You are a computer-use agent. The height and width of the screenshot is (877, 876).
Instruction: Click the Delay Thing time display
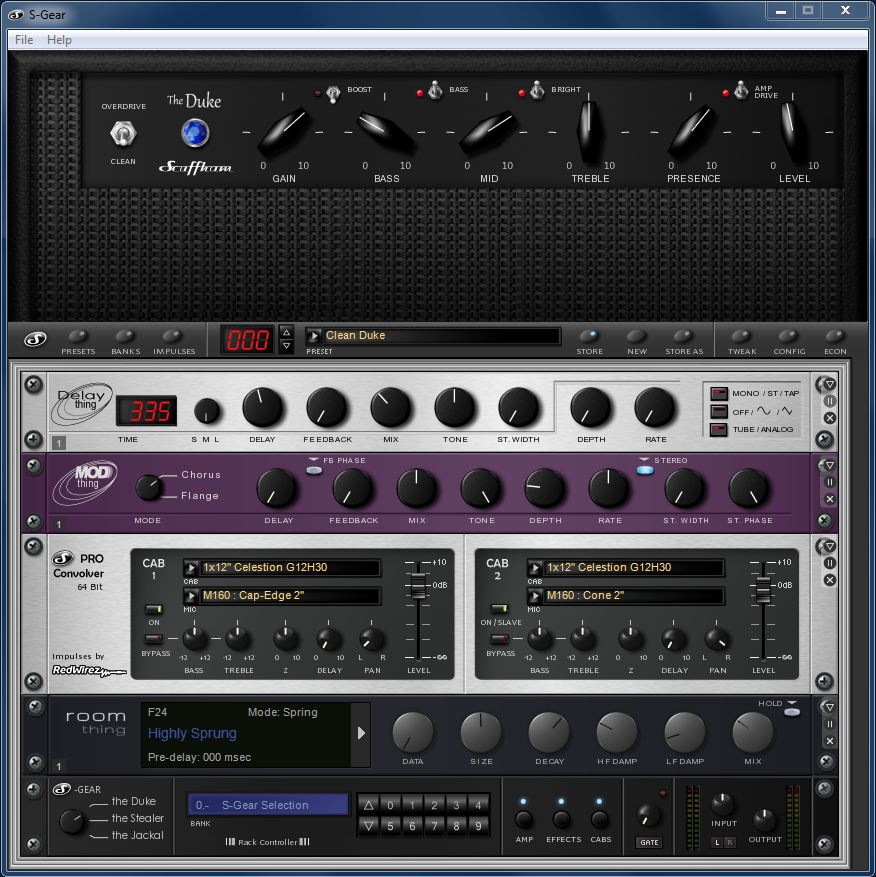coord(147,411)
